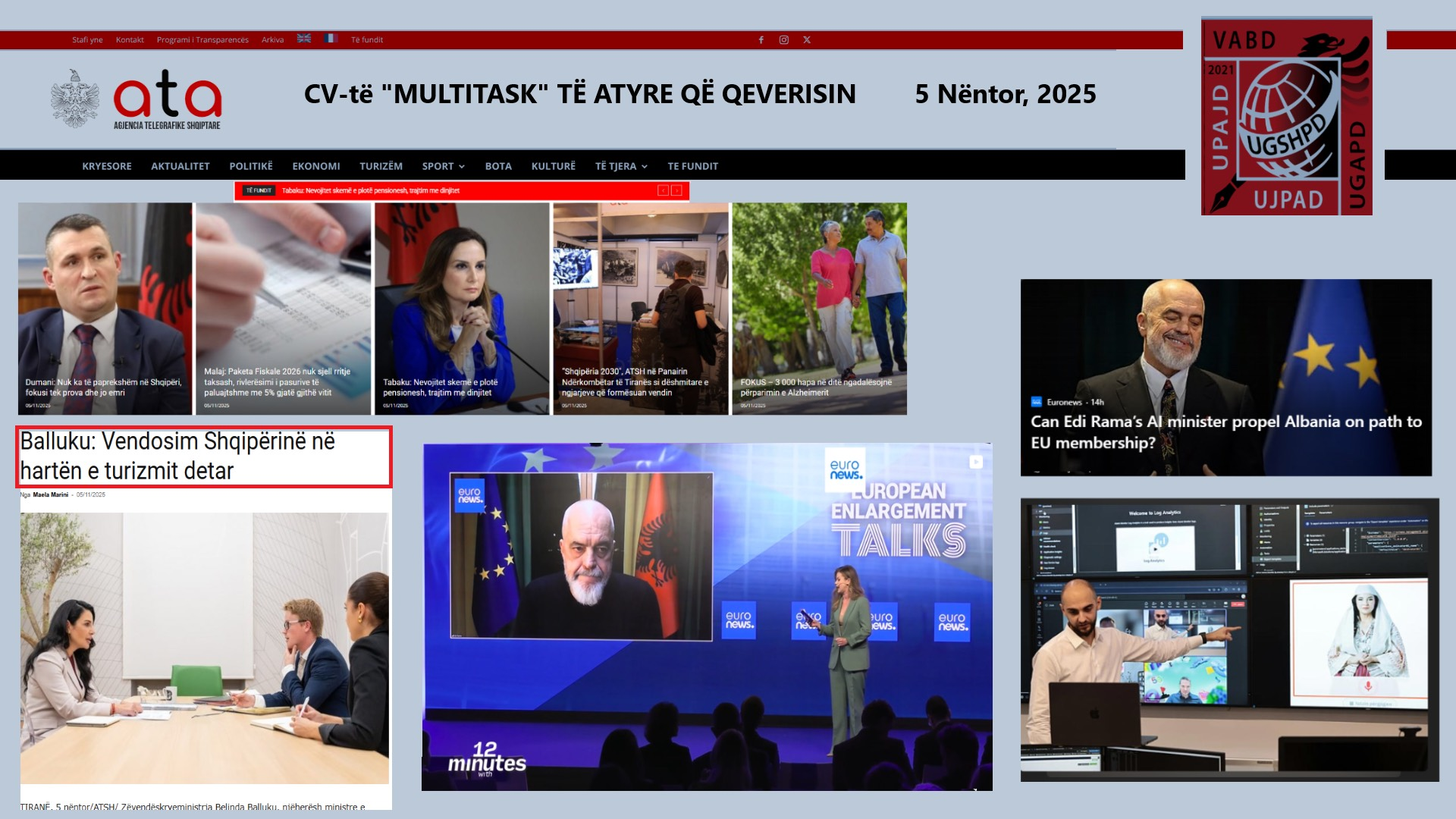The height and width of the screenshot is (819, 1456).
Task: Open the Dumani article thumbnail
Action: (105, 309)
